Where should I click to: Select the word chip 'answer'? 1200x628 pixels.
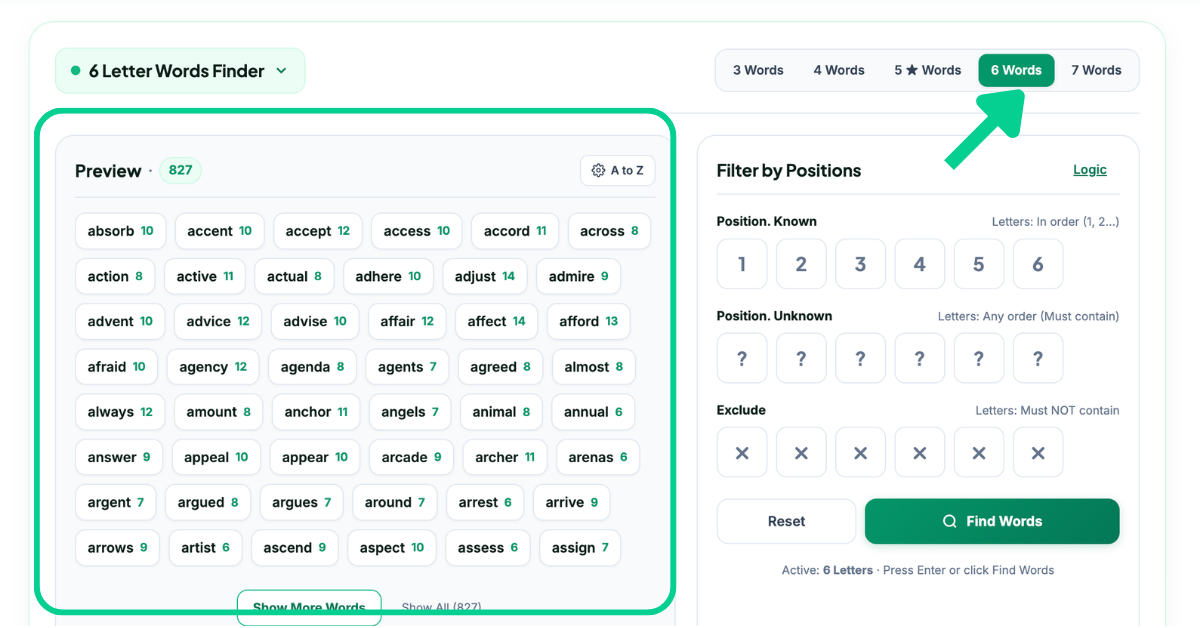pyautogui.click(x=119, y=457)
